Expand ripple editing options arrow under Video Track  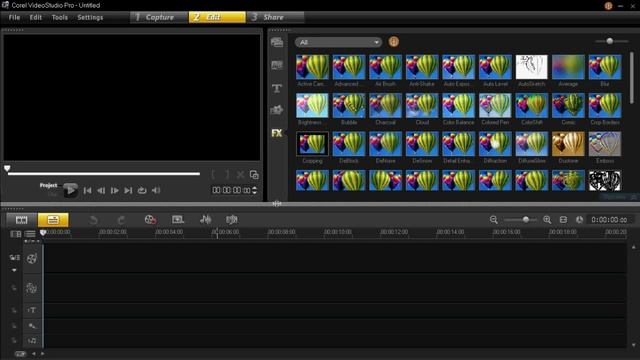14,270
